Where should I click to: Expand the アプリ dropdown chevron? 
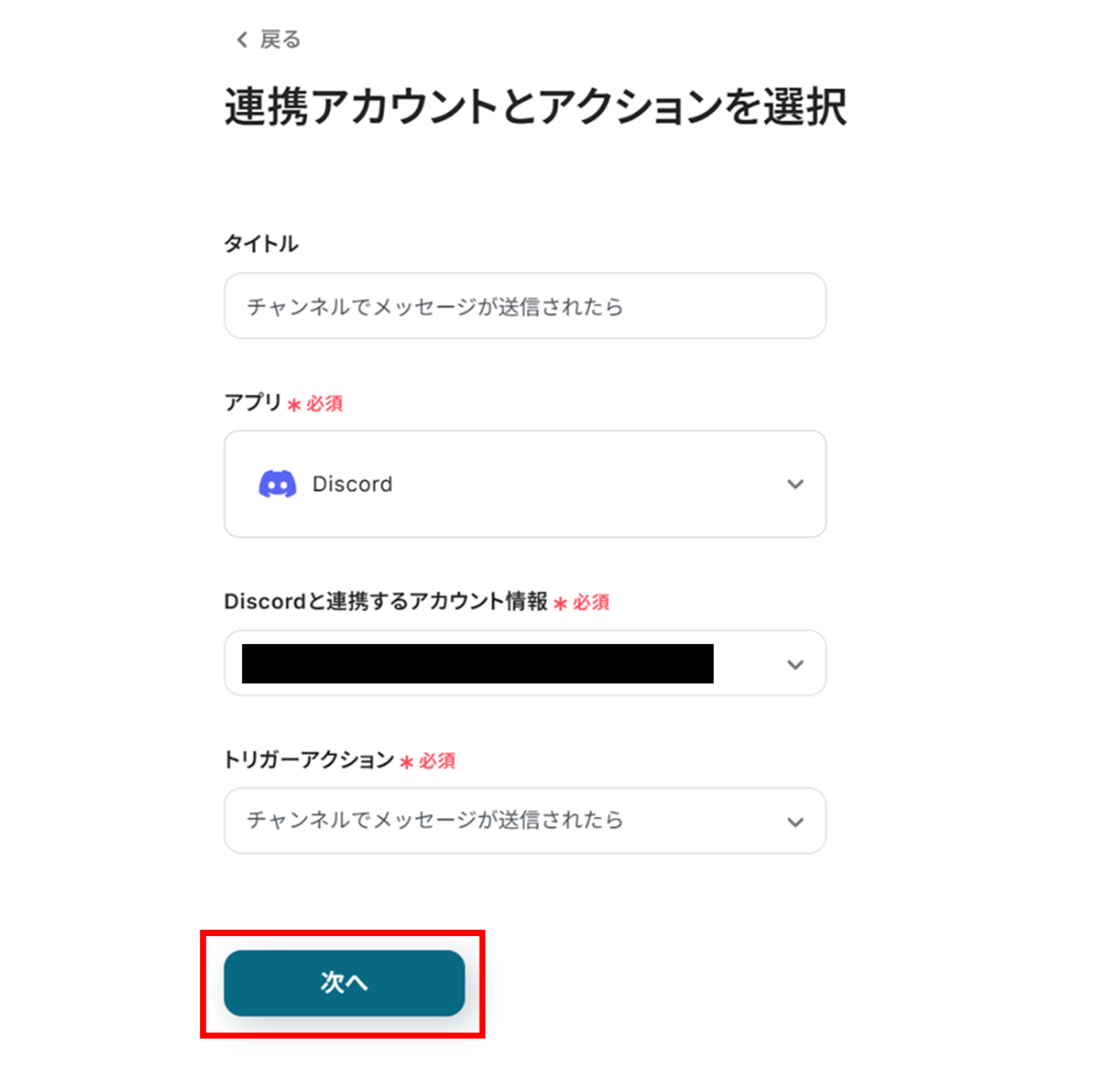coord(794,484)
